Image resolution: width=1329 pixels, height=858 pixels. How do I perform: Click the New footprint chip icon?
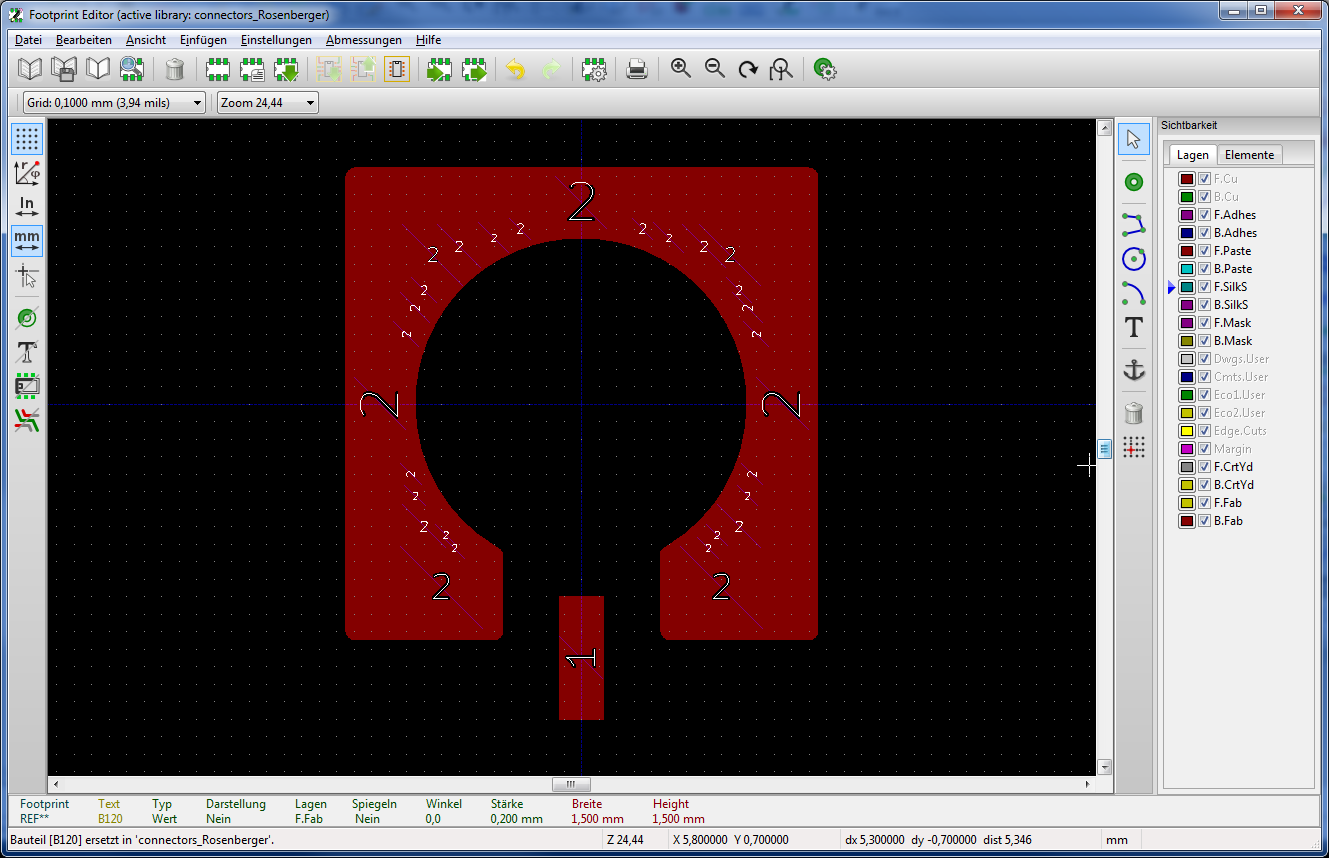point(218,69)
